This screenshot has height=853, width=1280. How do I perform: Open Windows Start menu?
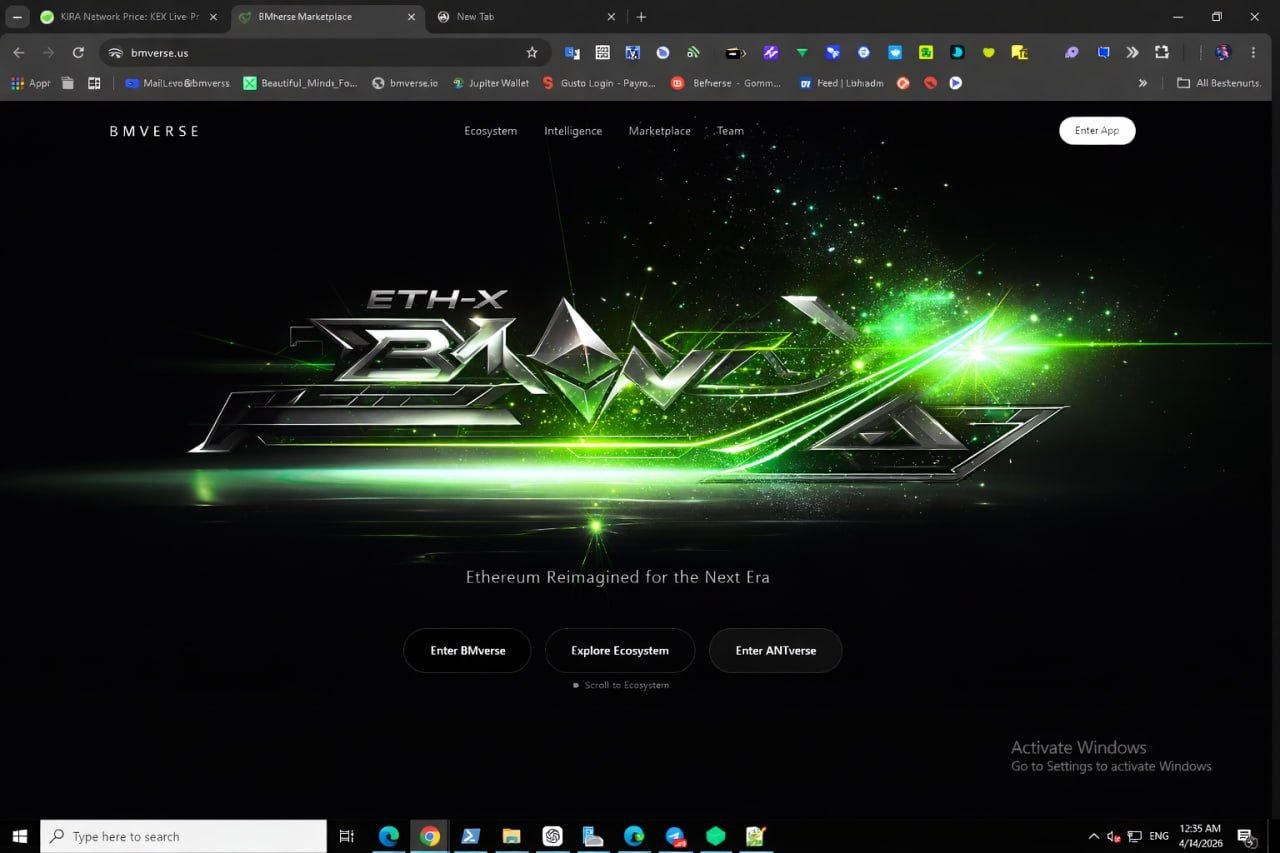[20, 836]
